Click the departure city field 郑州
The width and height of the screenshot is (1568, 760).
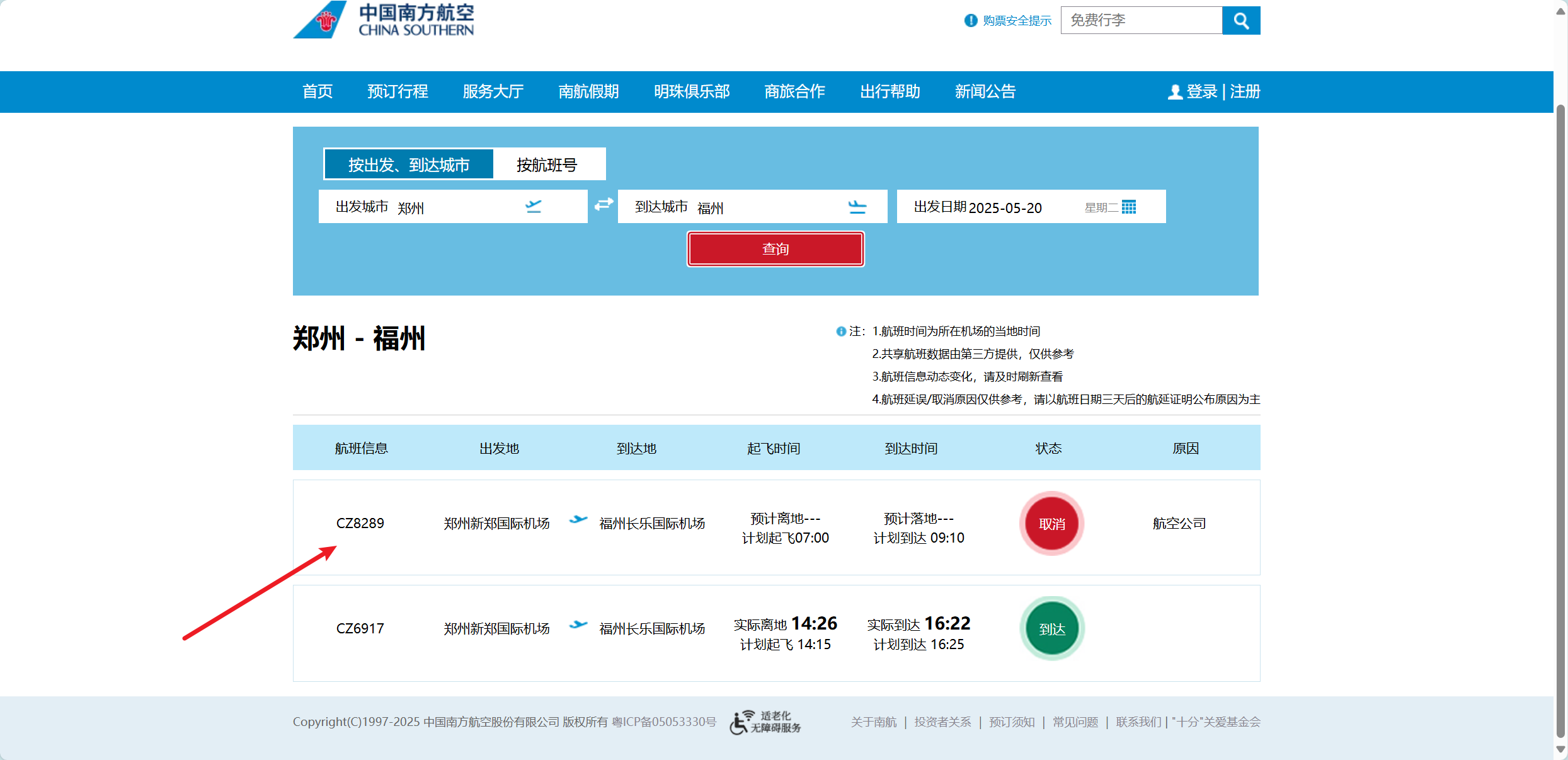point(453,207)
